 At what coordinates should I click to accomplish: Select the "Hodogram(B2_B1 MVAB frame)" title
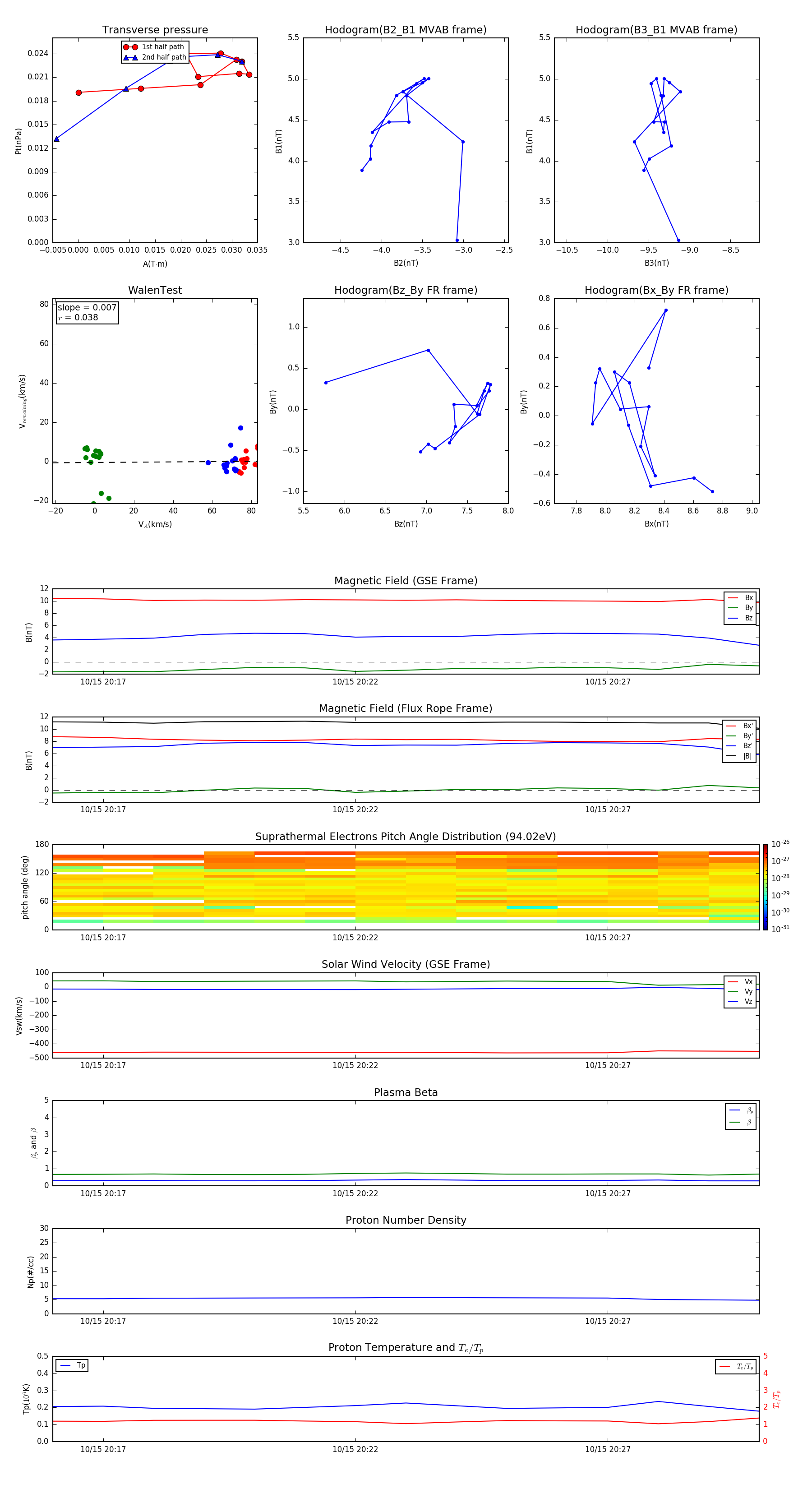[405, 30]
